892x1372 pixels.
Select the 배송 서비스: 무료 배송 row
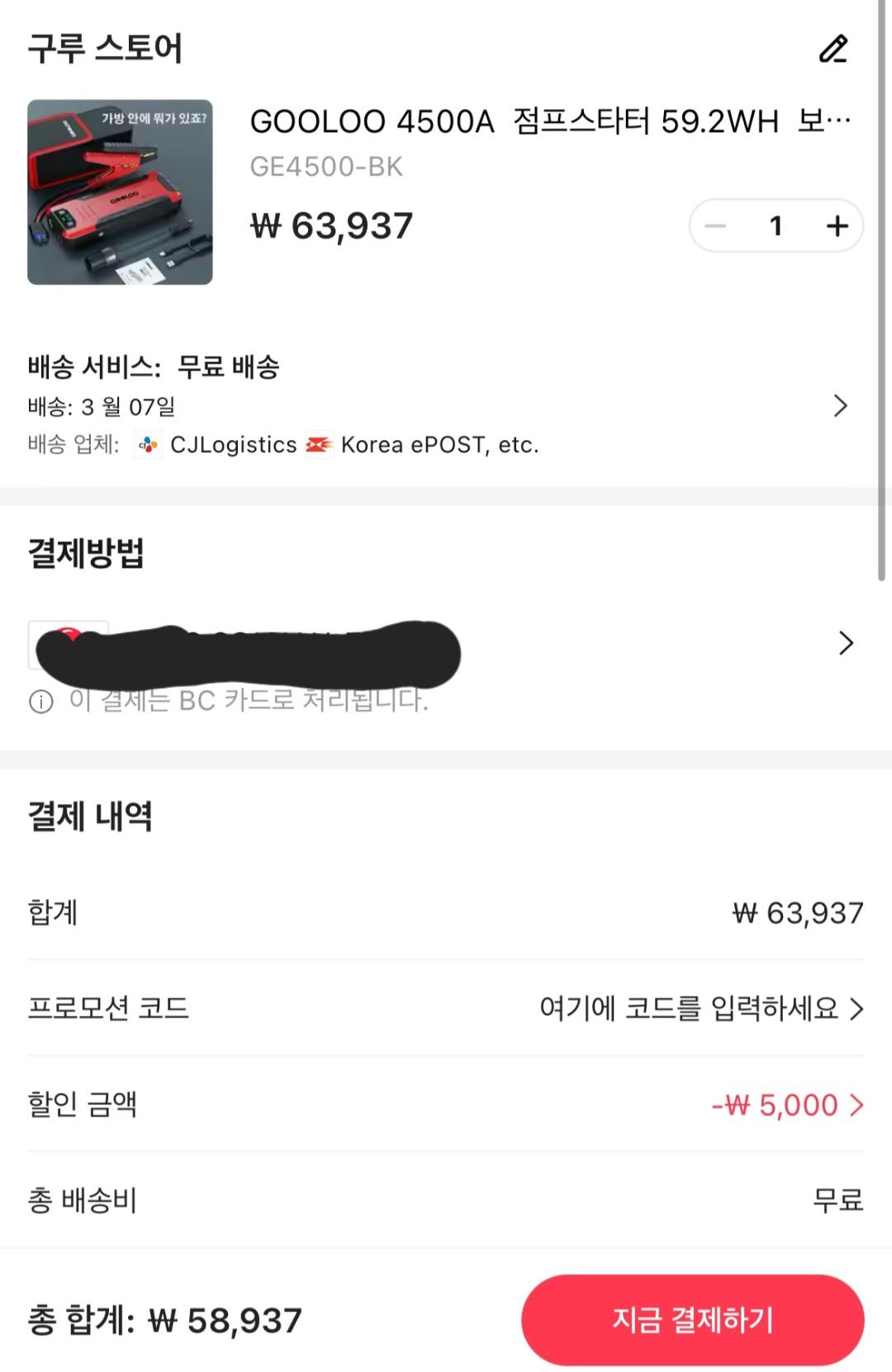(154, 367)
